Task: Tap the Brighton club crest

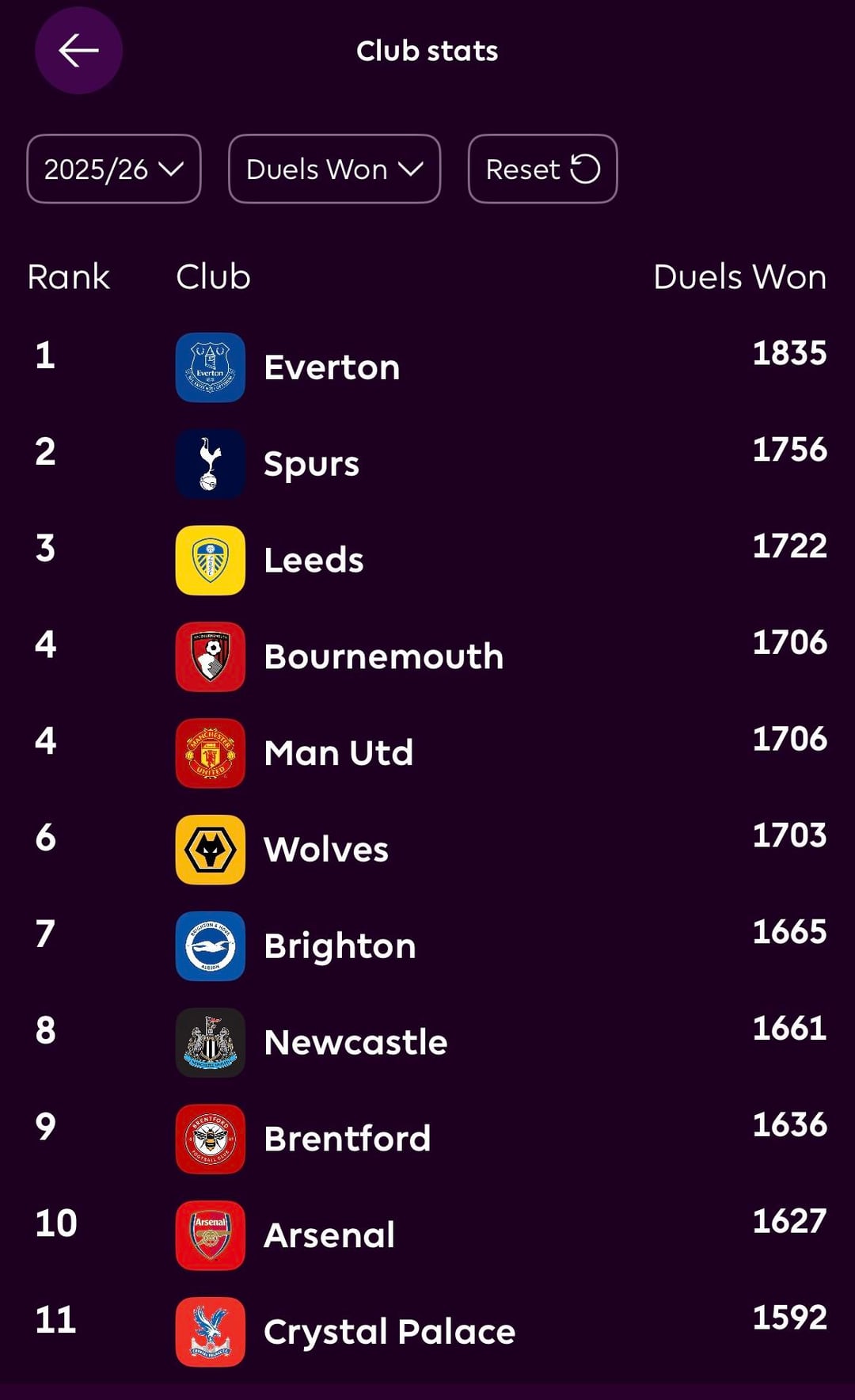Action: click(210, 946)
